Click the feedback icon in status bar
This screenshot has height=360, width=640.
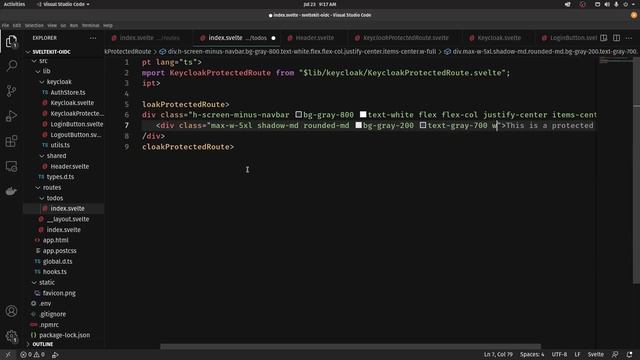pos(615,355)
